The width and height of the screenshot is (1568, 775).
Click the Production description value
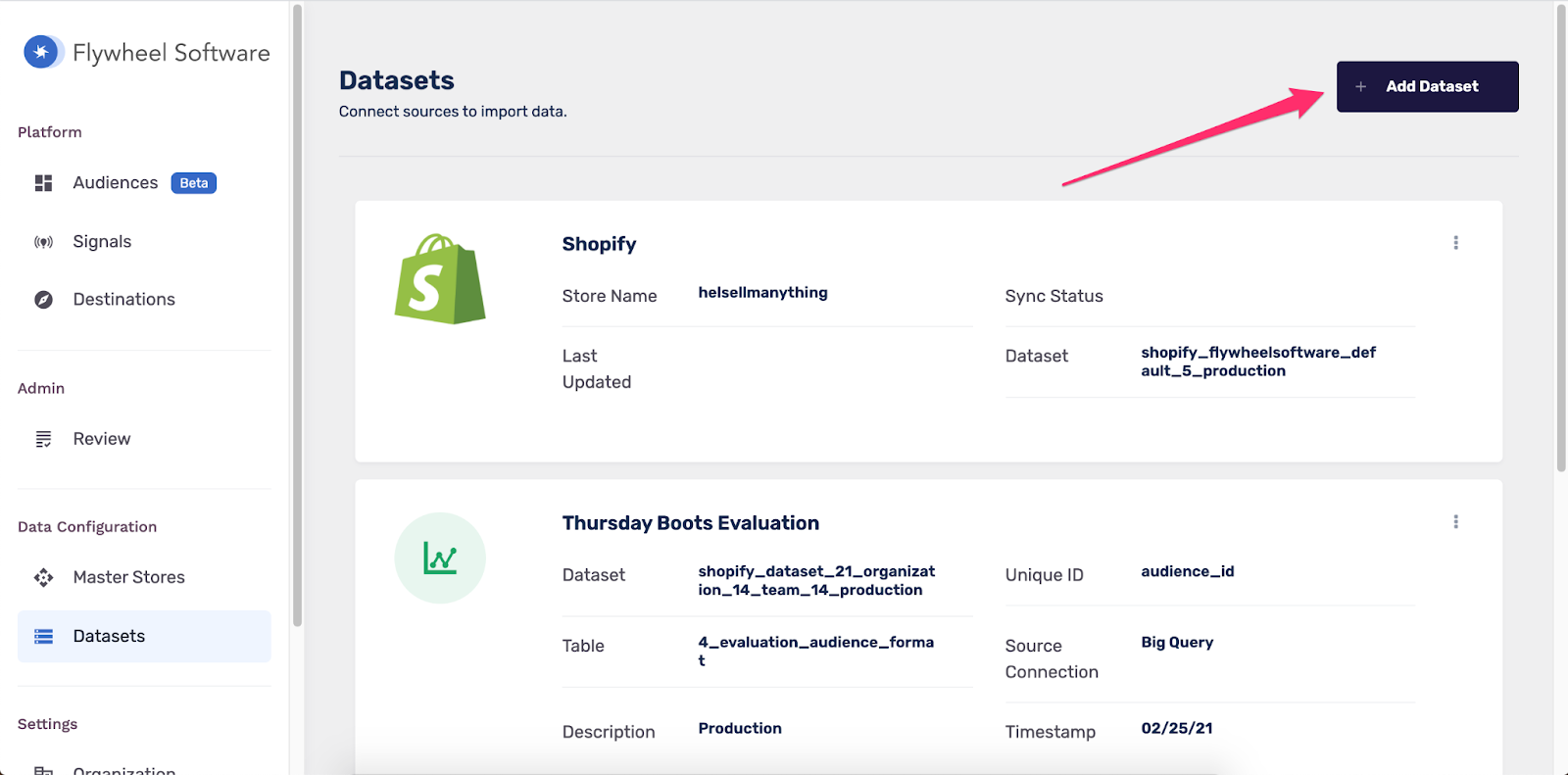(x=740, y=729)
